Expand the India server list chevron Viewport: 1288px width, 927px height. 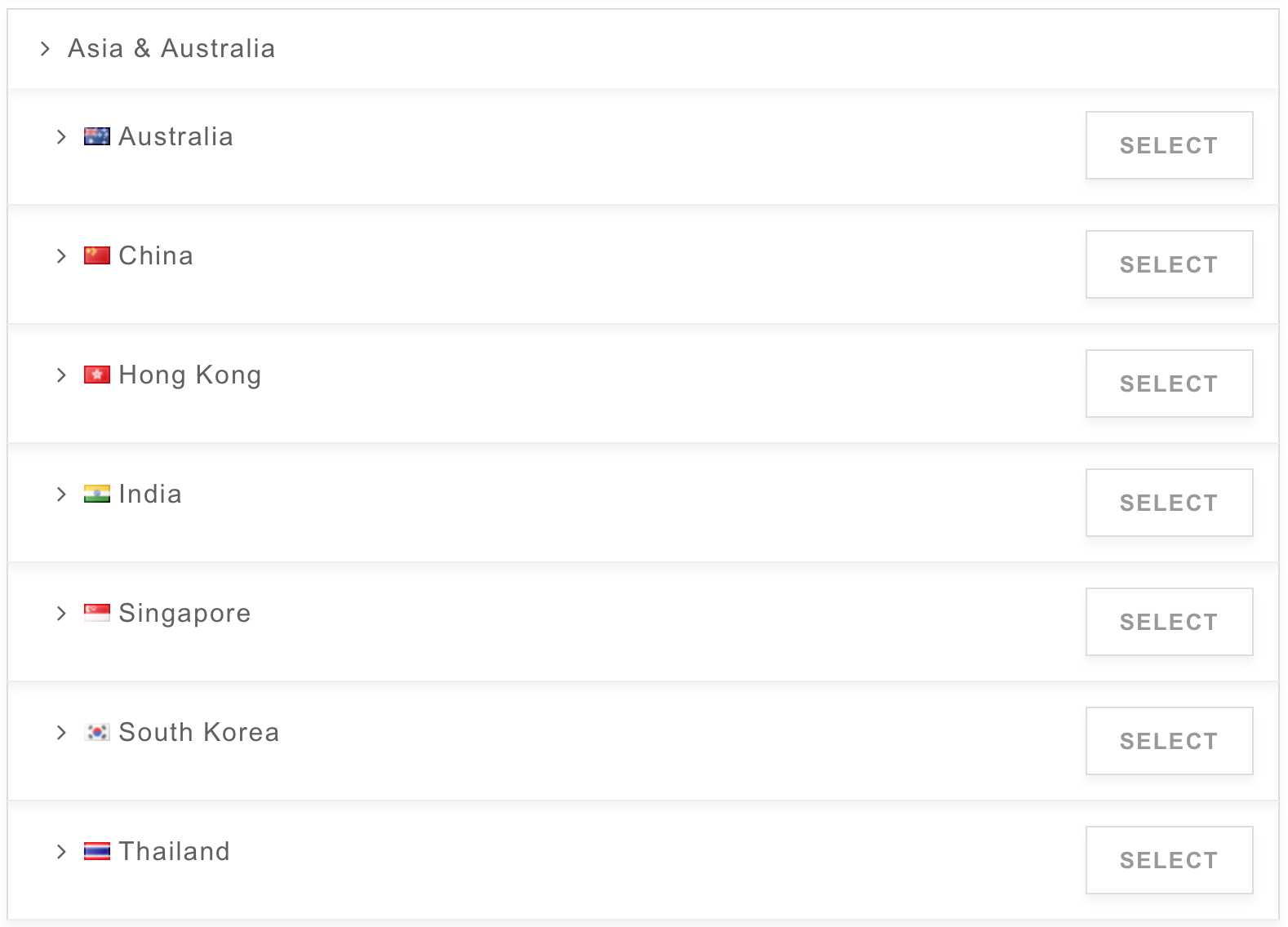click(x=61, y=495)
